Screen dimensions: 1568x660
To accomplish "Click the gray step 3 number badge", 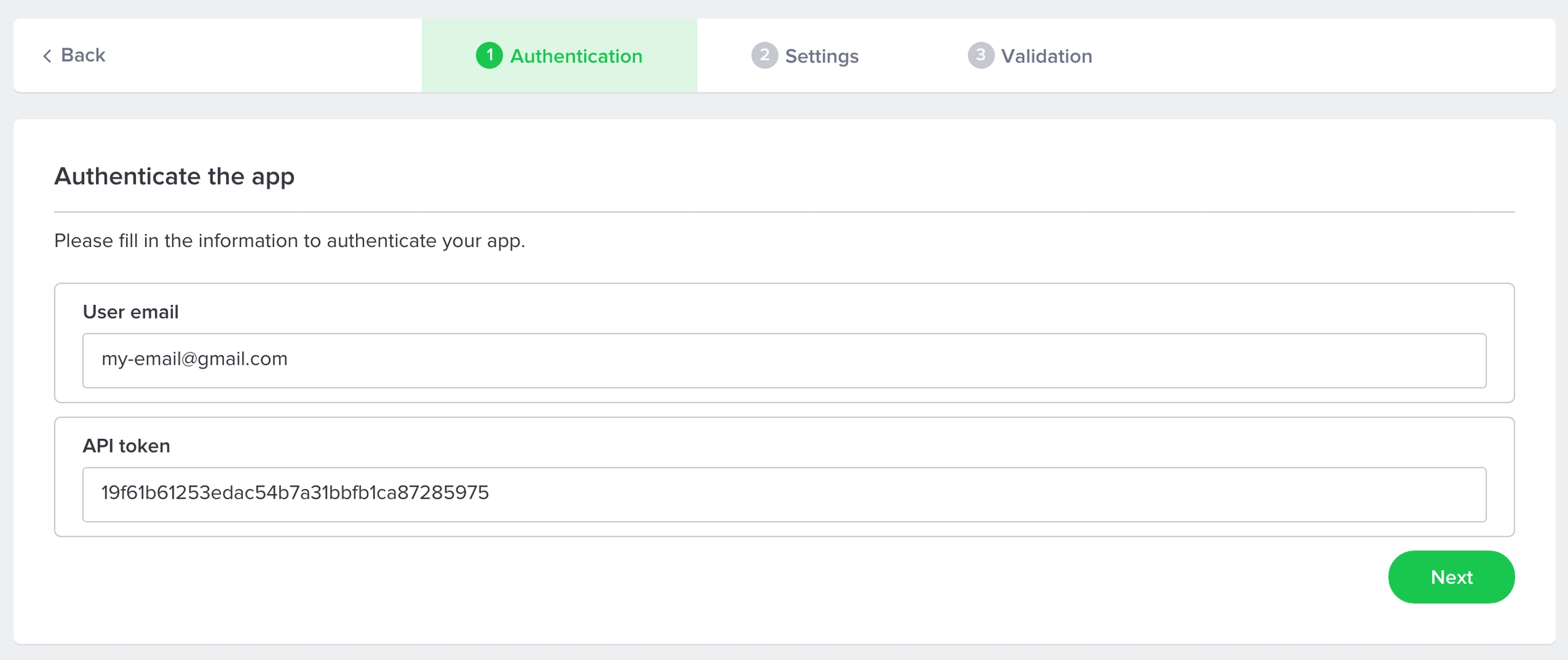I will [981, 55].
